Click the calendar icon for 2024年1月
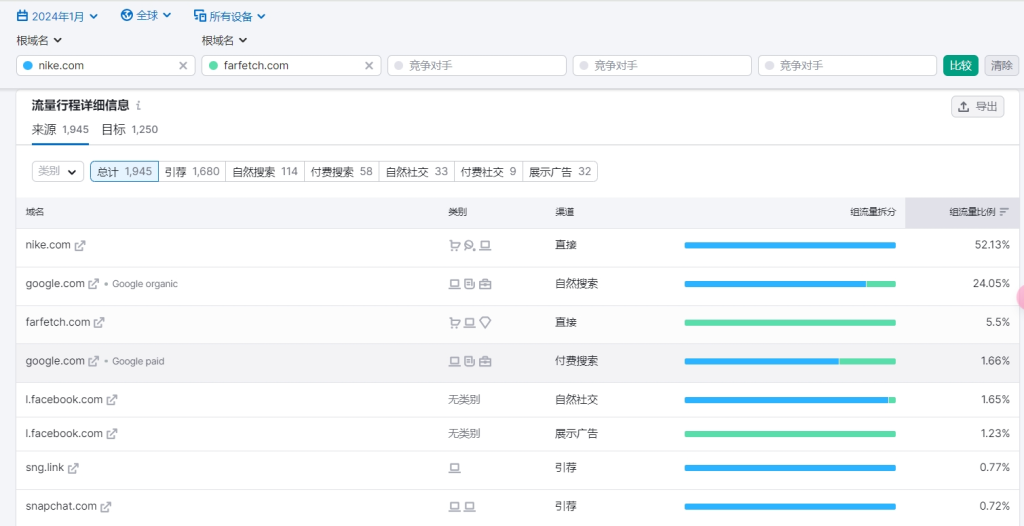 click(22, 16)
